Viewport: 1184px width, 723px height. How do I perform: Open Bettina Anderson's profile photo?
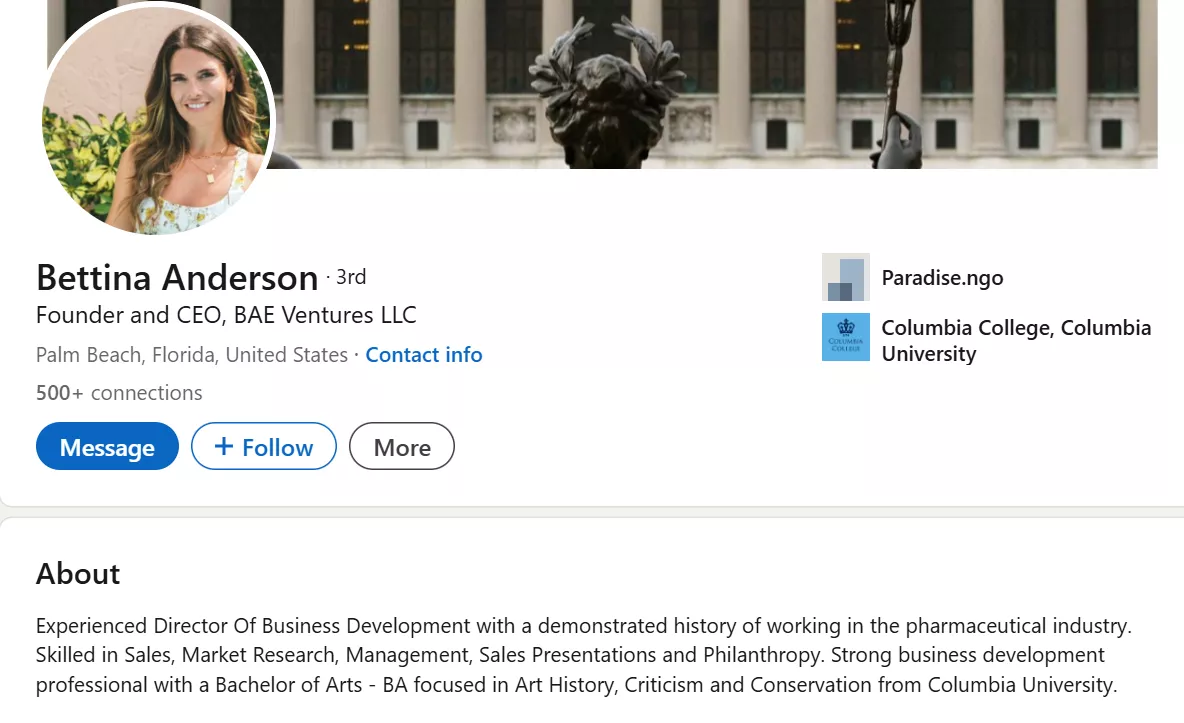pos(158,118)
